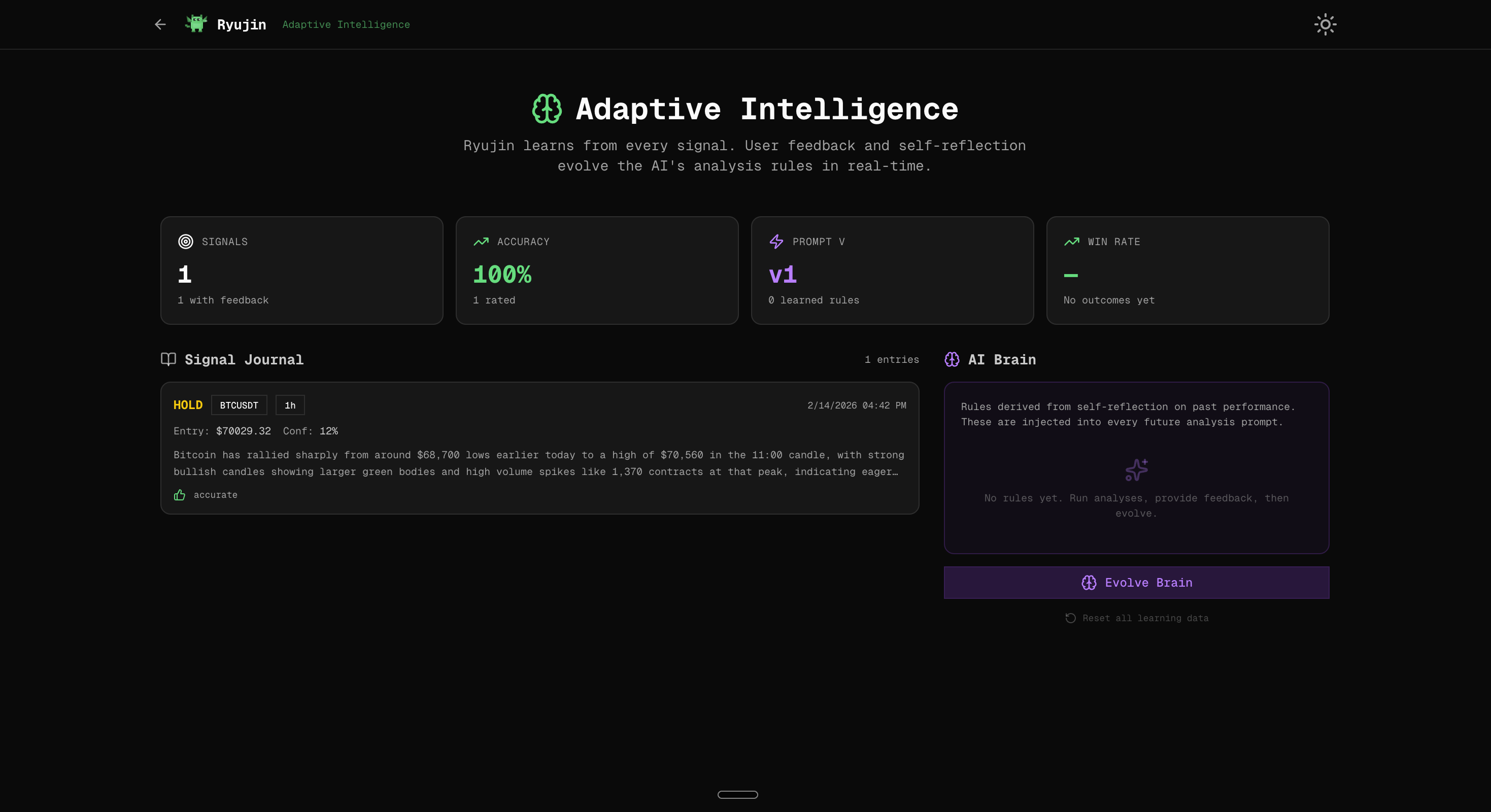
Task: Click the back arrow icon
Action: tap(160, 24)
